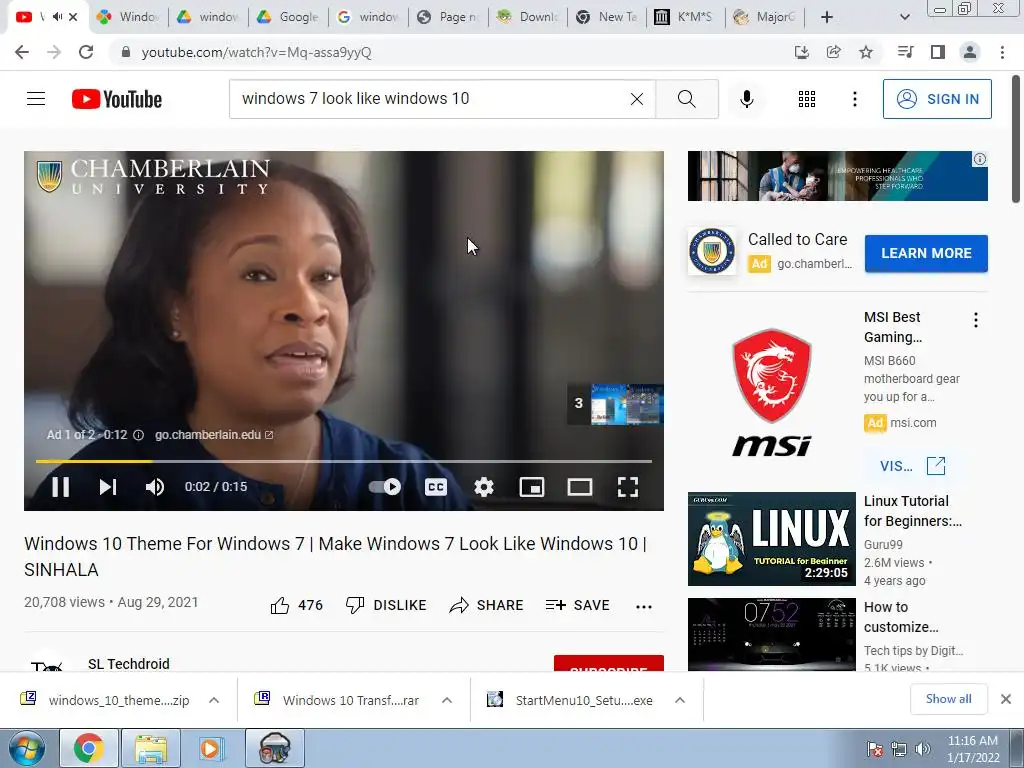Toggle Chrome side panel icon
The image size is (1024, 768).
click(x=938, y=52)
